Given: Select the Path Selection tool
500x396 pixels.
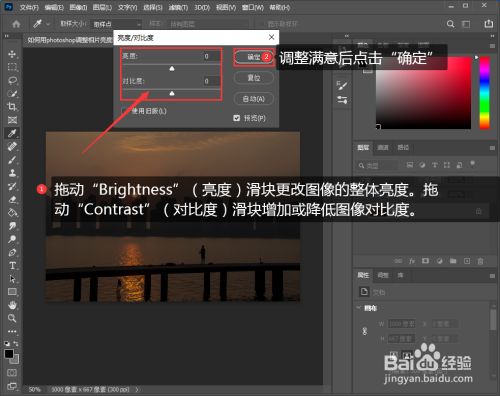Looking at the screenshot, I should (12, 278).
